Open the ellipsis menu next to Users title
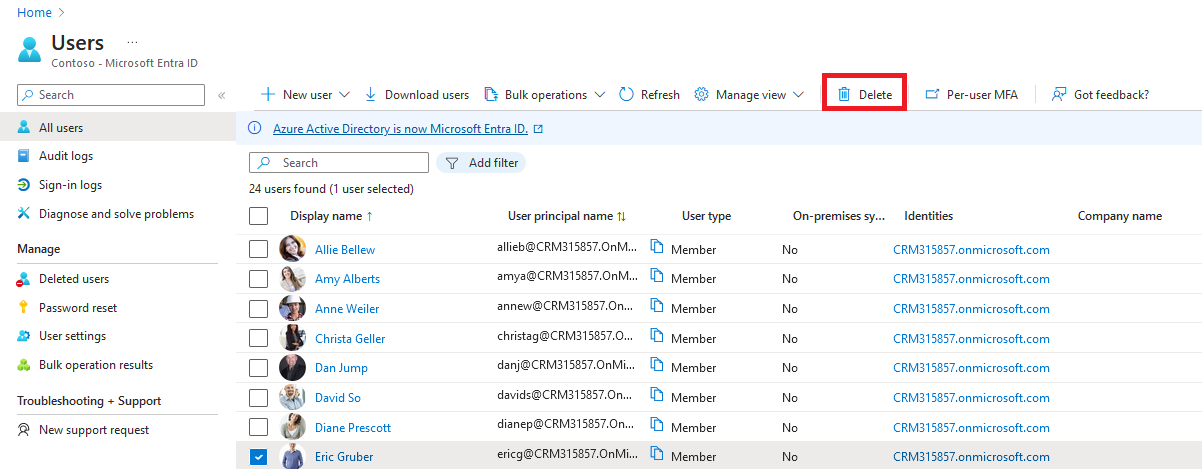Screen dimensions: 1202x469 coord(132,42)
